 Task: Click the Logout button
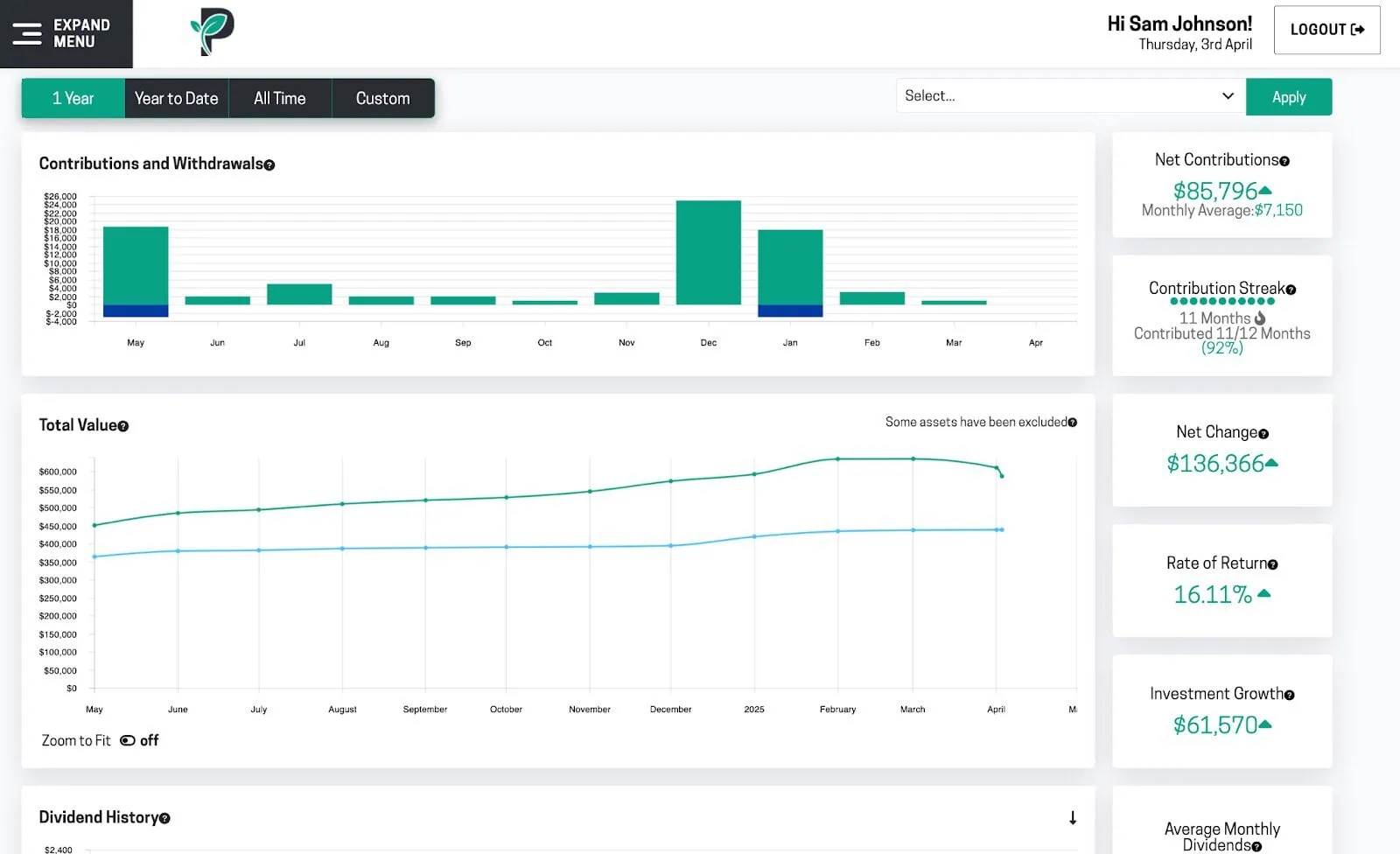[x=1326, y=30]
